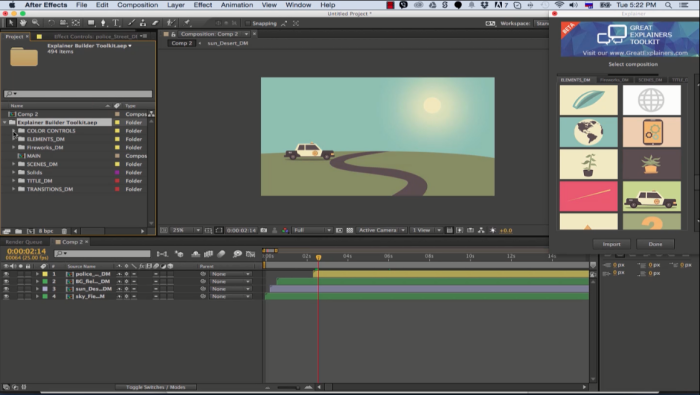Click the delete trash icon in Project panel
Screen dimensions: 700x395
[64, 231]
